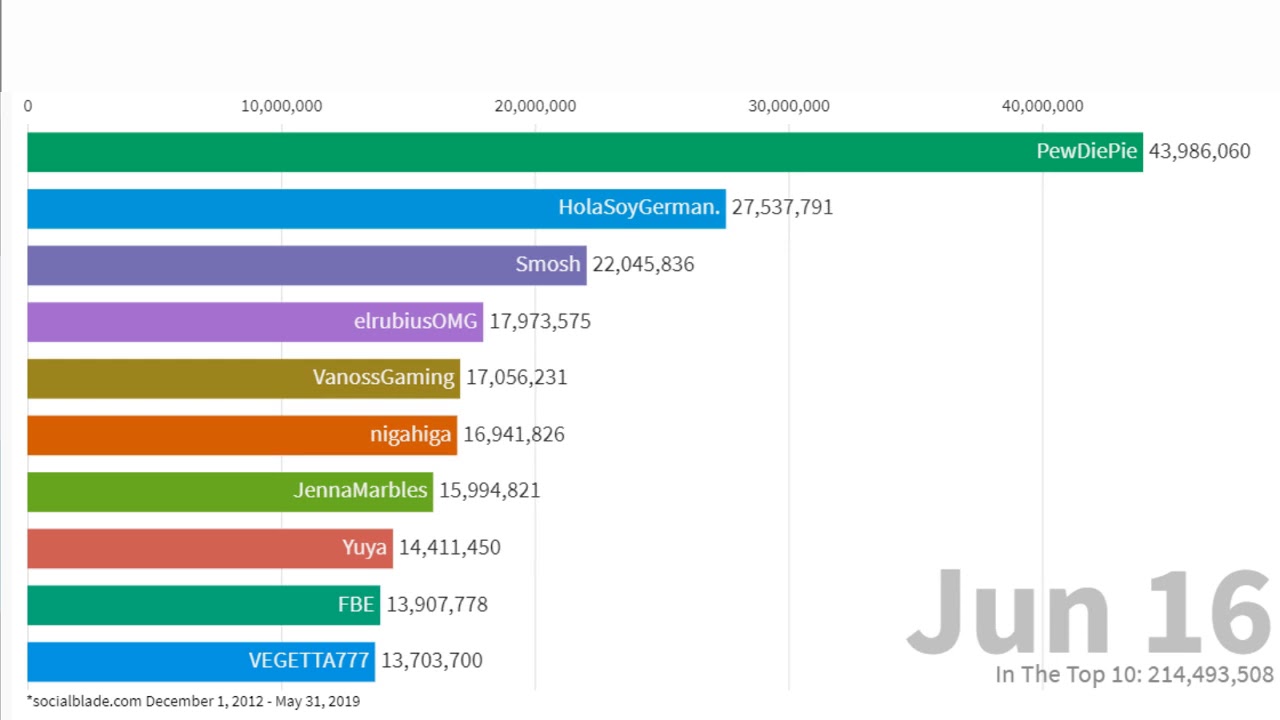The height and width of the screenshot is (720, 1280).
Task: Click the VanossGaming bar
Action: pyautogui.click(x=243, y=378)
